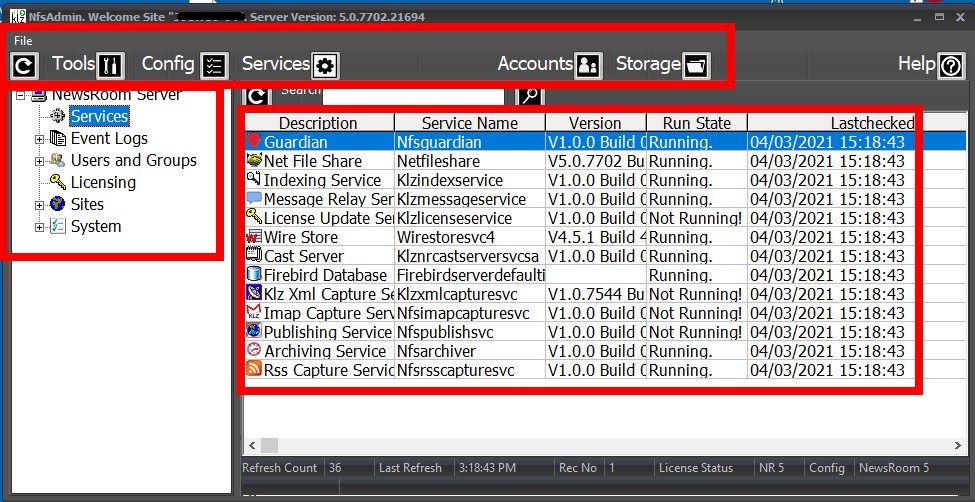
Task: Click the magnifier search icon
Action: [x=530, y=96]
